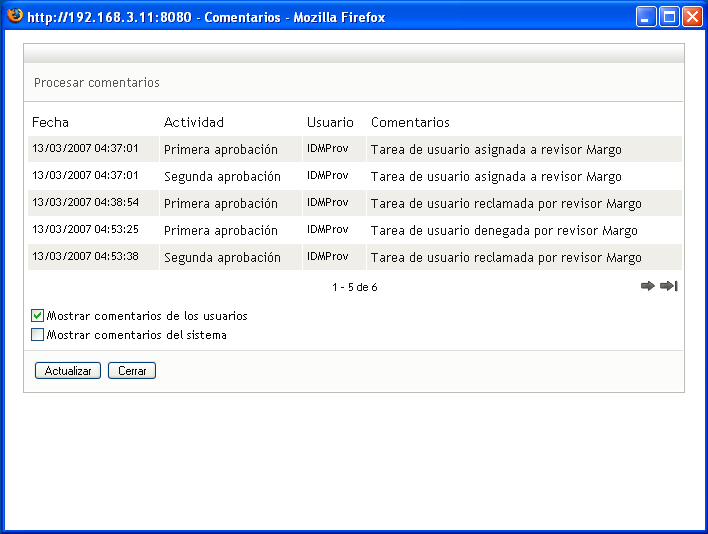
Task: Click the Cerrar button
Action: (132, 371)
